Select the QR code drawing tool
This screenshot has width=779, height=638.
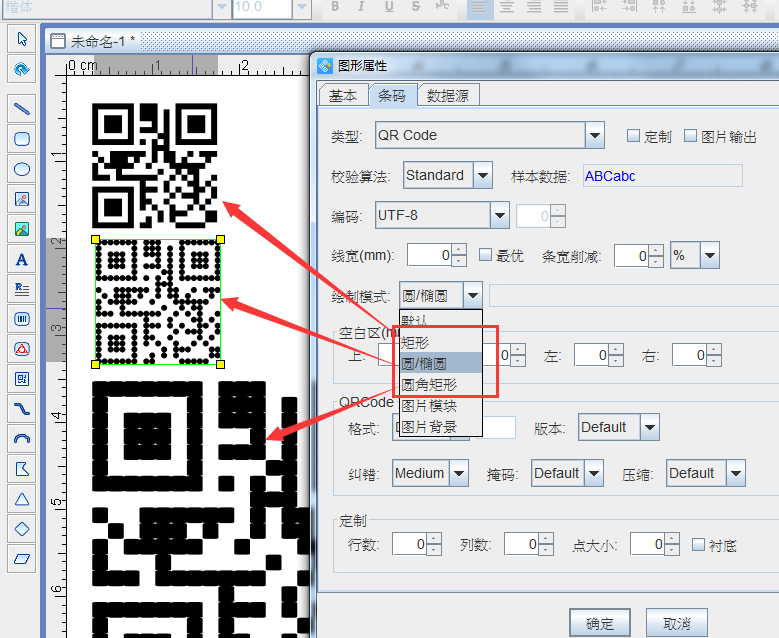pos(22,379)
